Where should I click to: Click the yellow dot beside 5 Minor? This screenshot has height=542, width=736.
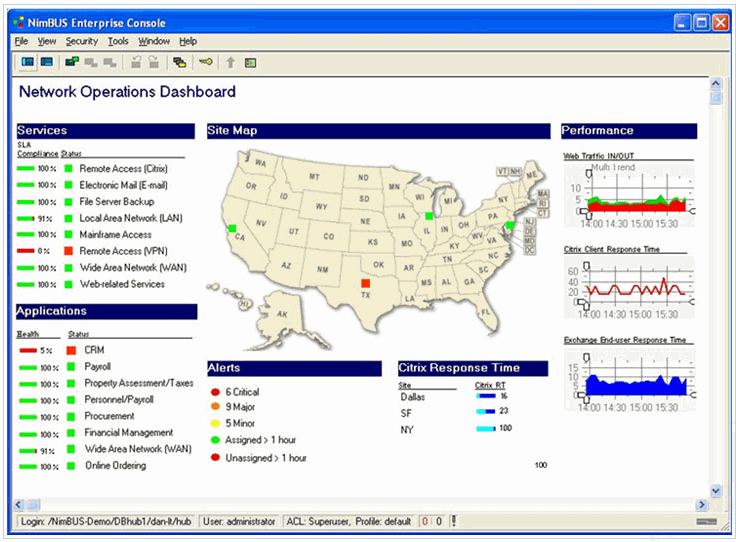click(215, 423)
